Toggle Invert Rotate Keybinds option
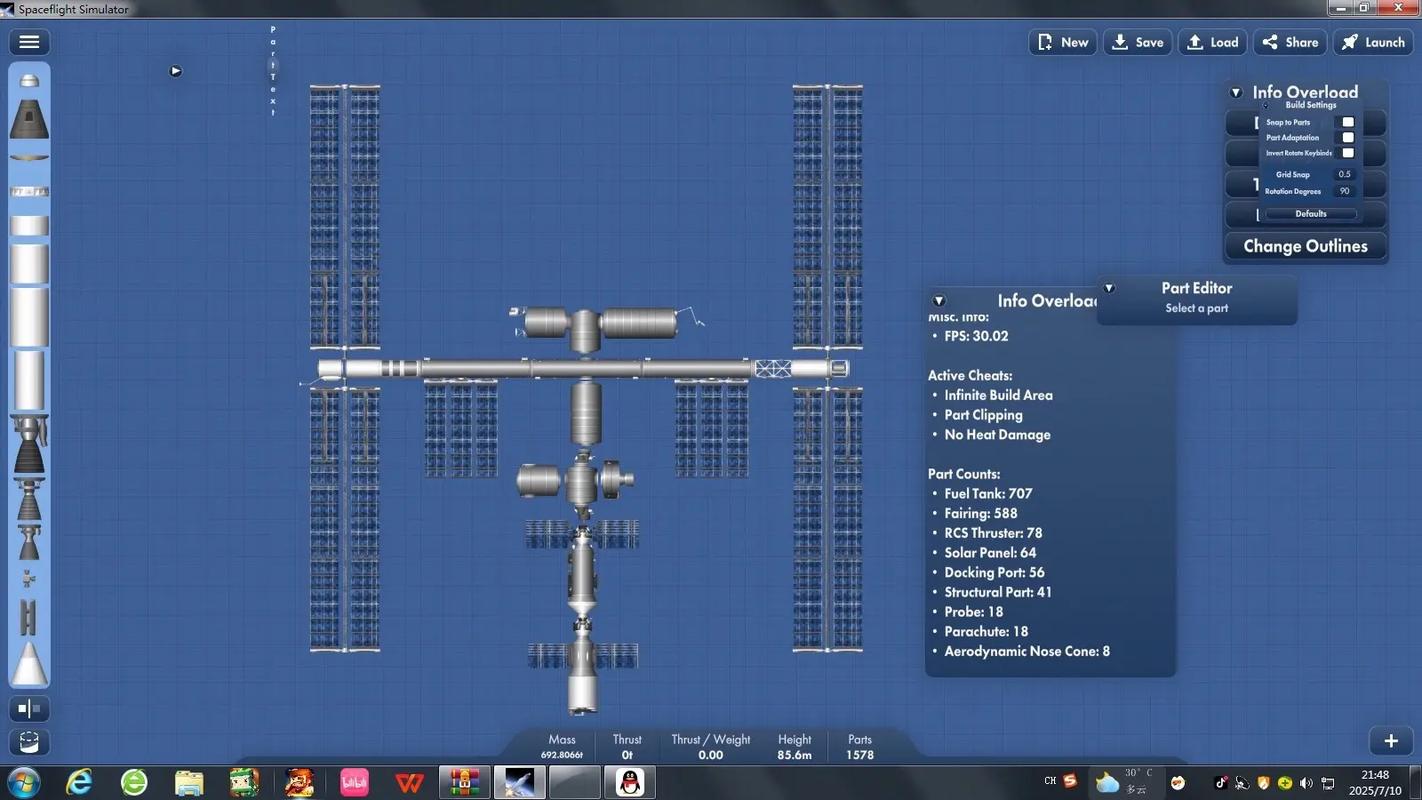Viewport: 1422px width, 800px height. pyautogui.click(x=1347, y=153)
